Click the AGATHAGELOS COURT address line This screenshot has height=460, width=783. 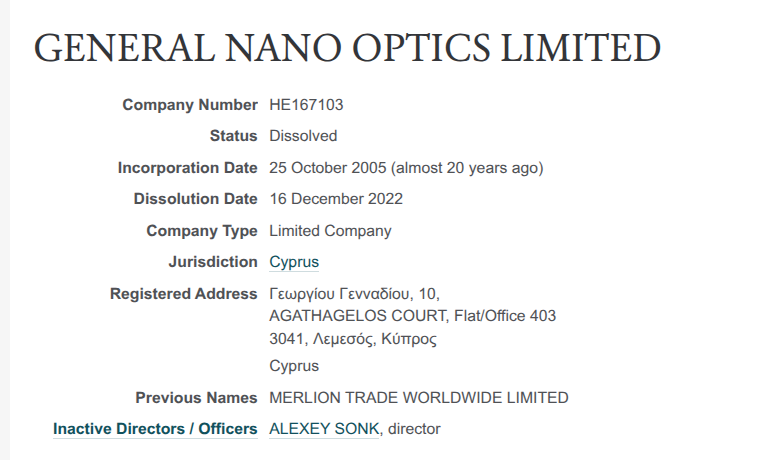point(412,316)
